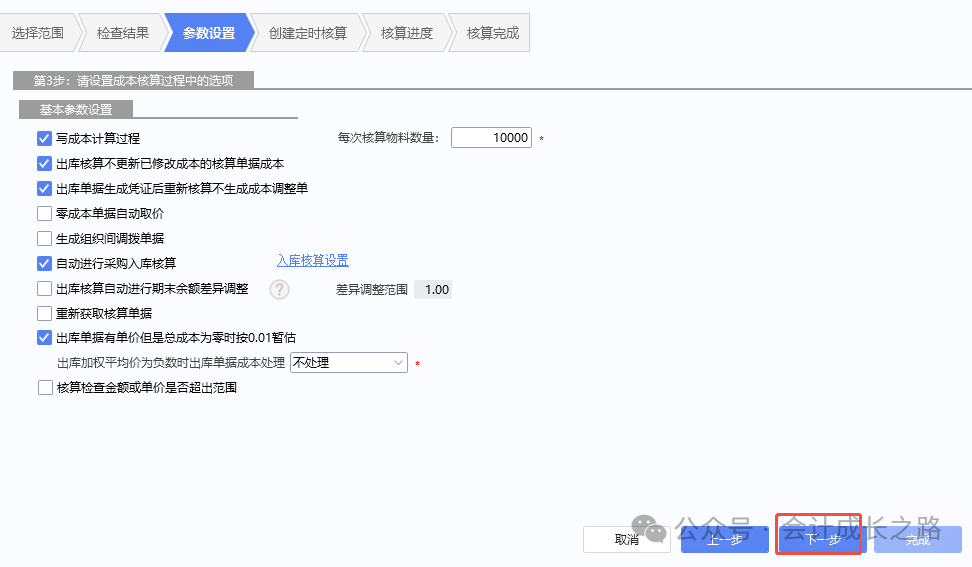Check 出库核算自动进行期末余额差异调整
This screenshot has width=972, height=567.
tap(44, 289)
